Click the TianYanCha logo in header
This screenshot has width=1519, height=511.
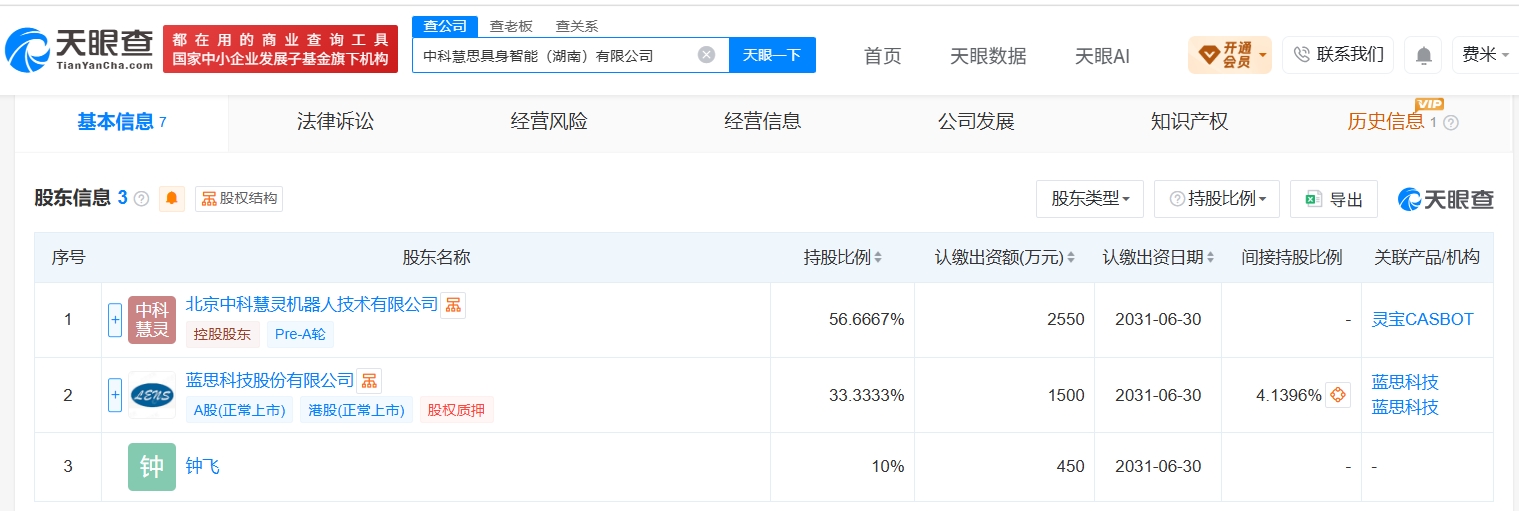click(x=80, y=47)
